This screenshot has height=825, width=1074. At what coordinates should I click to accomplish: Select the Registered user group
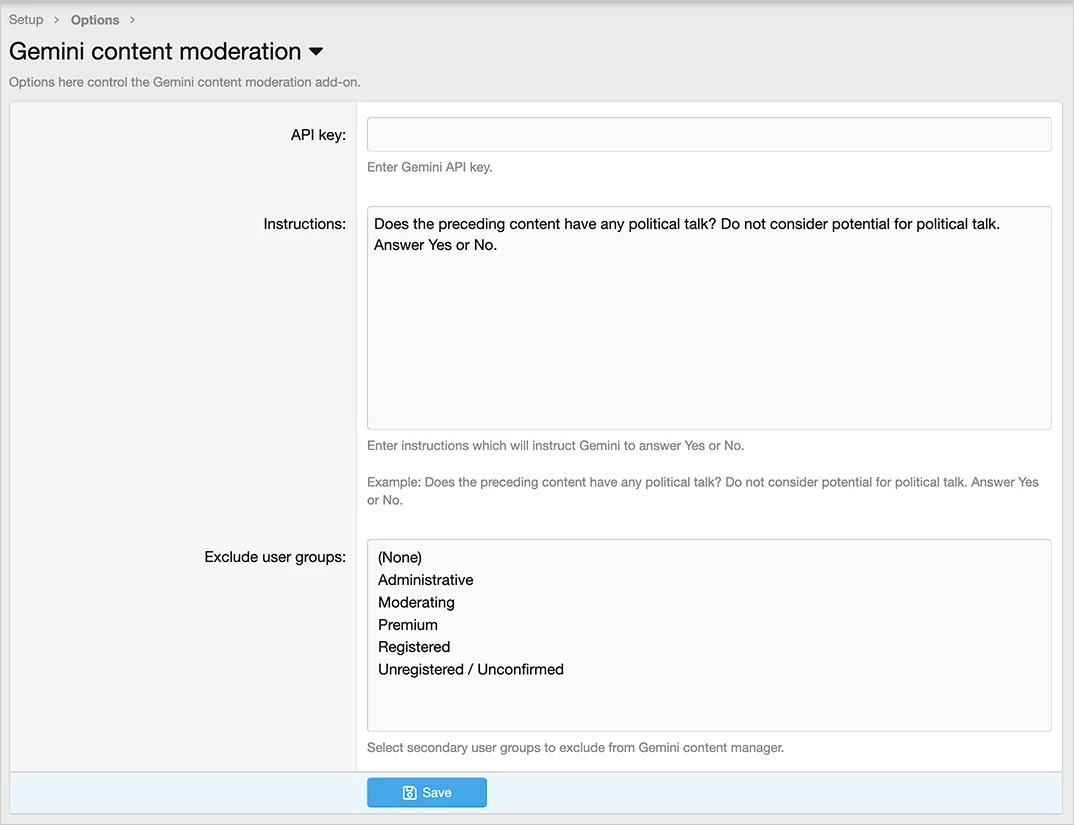pos(414,647)
